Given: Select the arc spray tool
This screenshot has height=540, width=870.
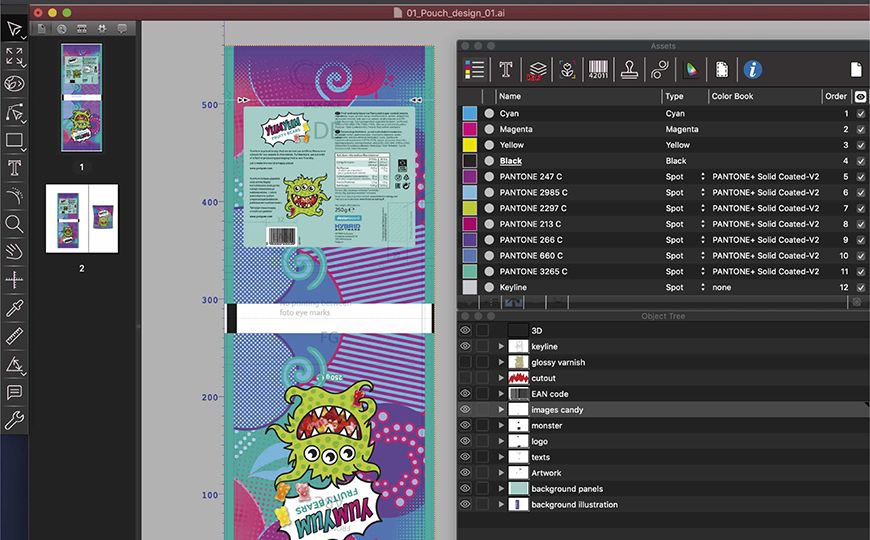Looking at the screenshot, I should (x=14, y=196).
